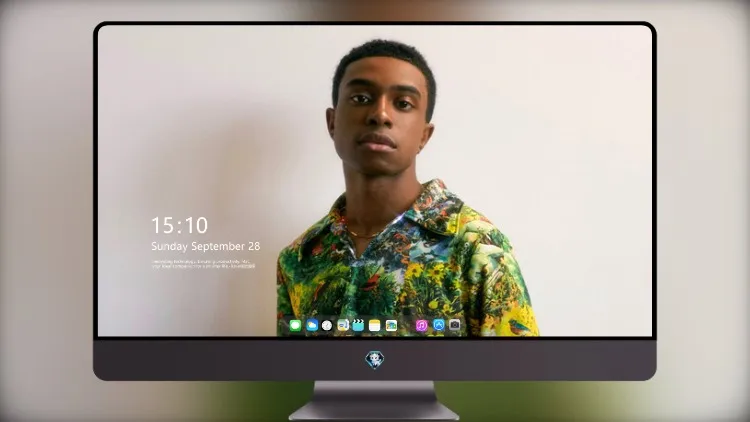
Task: Launch the clapperboard video app in dock
Action: pyautogui.click(x=358, y=325)
